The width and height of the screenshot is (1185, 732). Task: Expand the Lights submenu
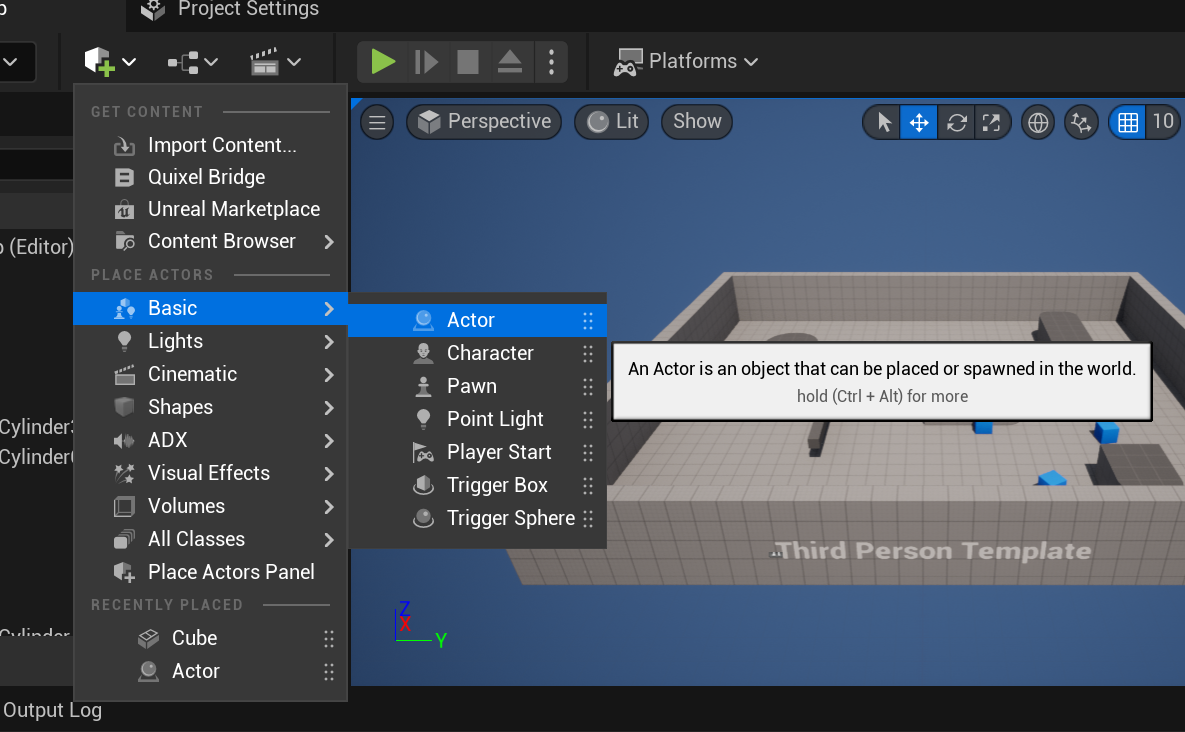coord(210,341)
